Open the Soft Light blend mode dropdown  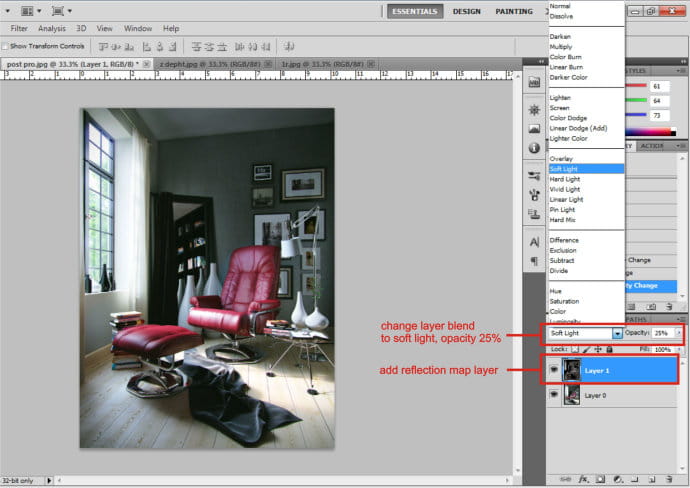tap(585, 333)
